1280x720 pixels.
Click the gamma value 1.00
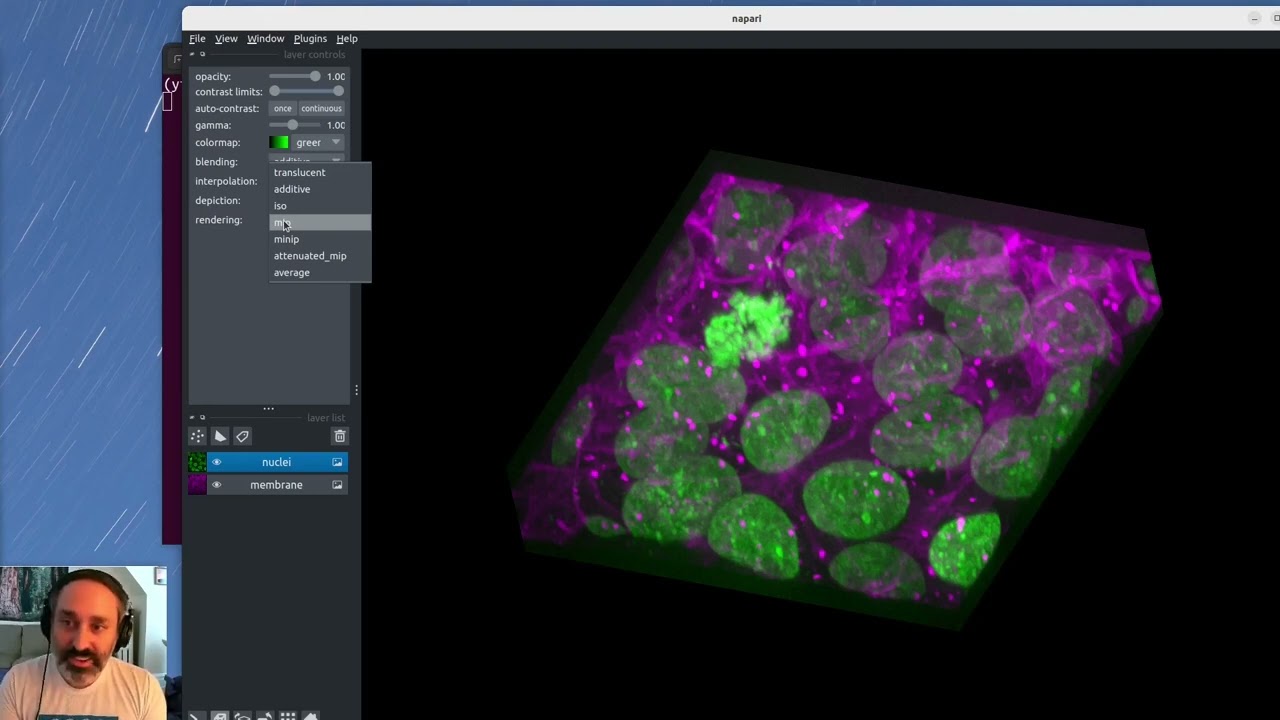[336, 125]
